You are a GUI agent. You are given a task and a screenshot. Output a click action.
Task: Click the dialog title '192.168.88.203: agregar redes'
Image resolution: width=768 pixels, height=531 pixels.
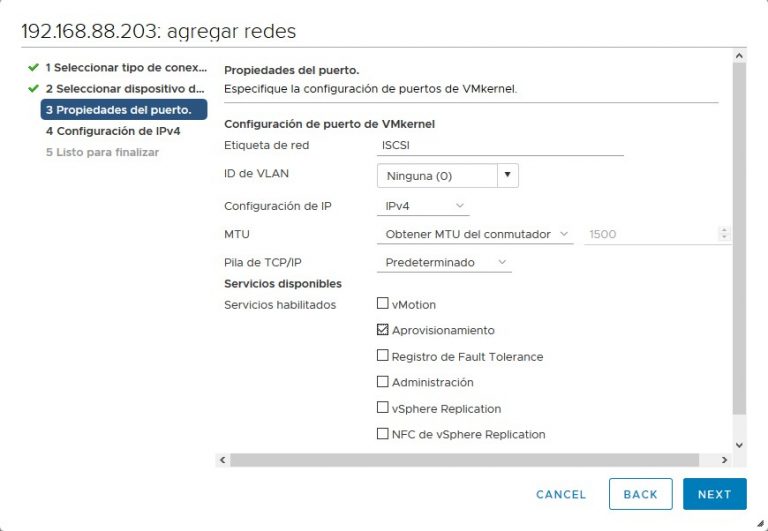[x=159, y=31]
